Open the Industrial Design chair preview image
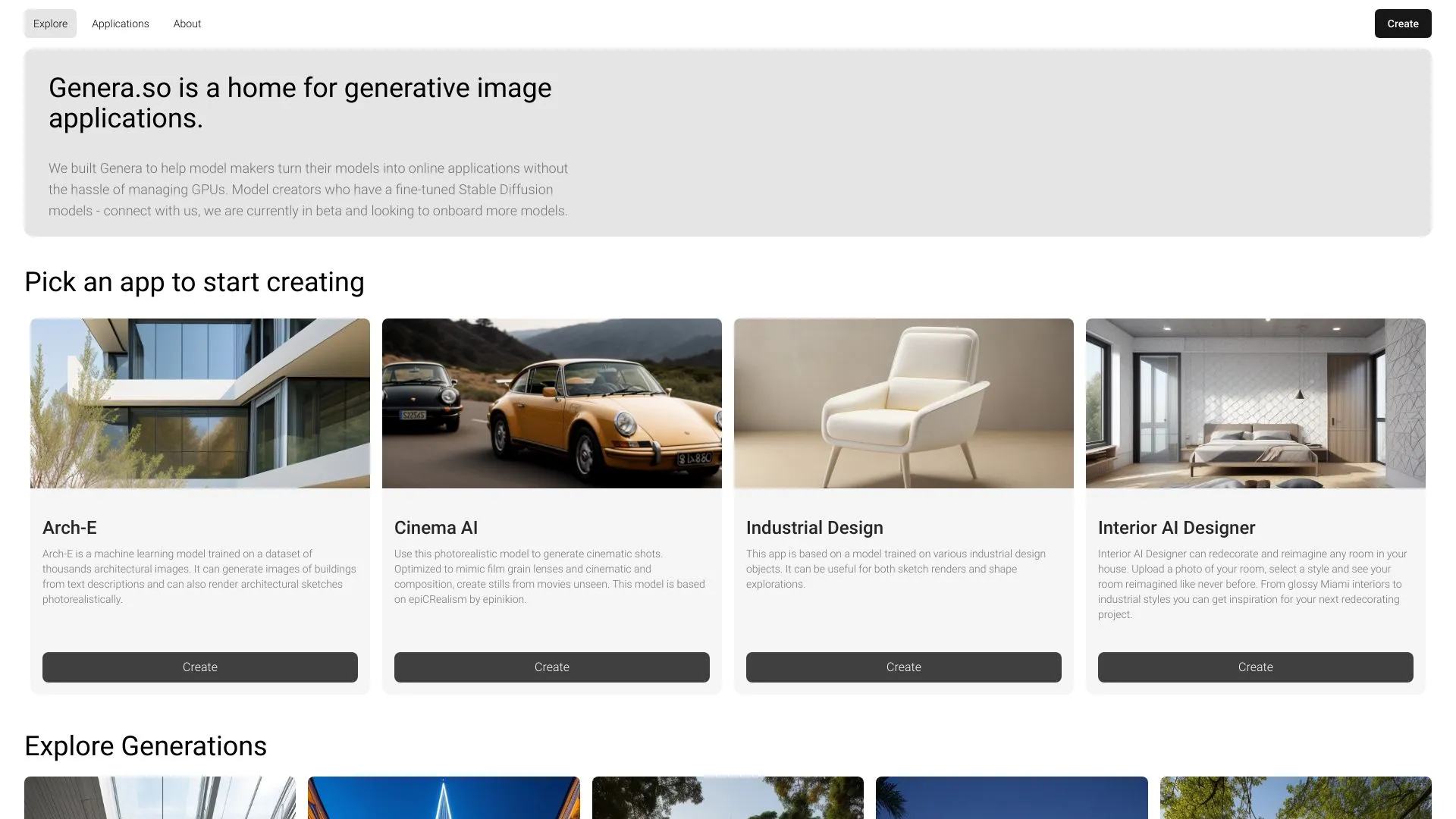Image resolution: width=1456 pixels, height=819 pixels. click(903, 403)
